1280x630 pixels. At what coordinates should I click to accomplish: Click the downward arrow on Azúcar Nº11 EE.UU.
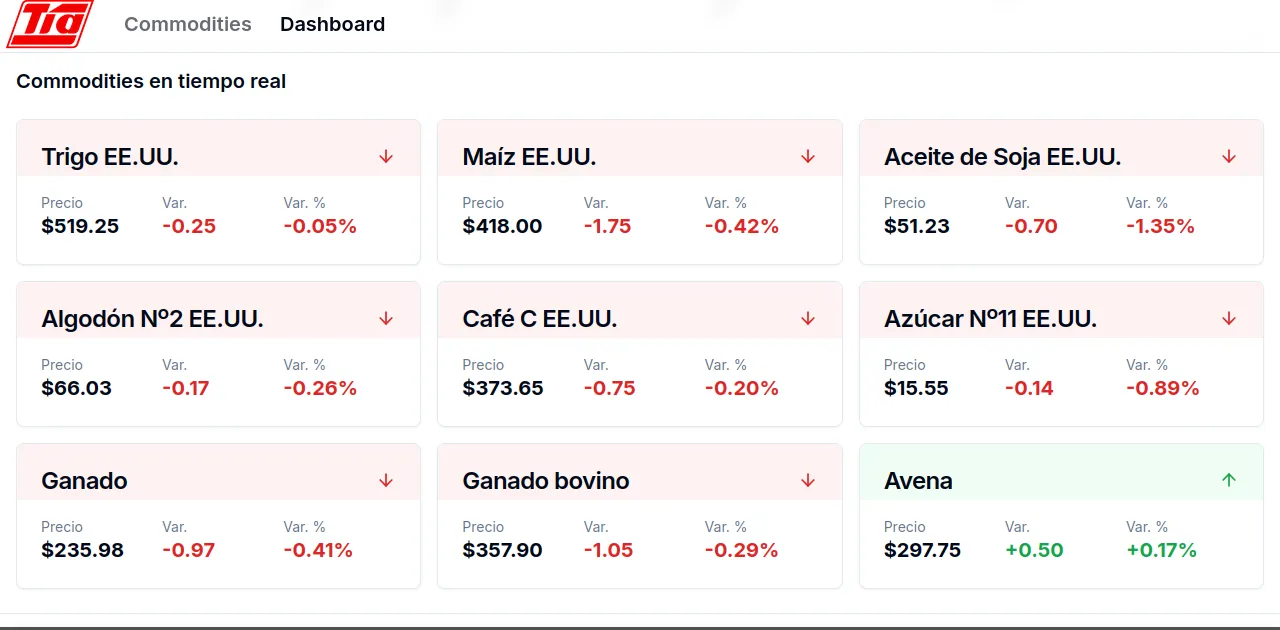(1228, 318)
